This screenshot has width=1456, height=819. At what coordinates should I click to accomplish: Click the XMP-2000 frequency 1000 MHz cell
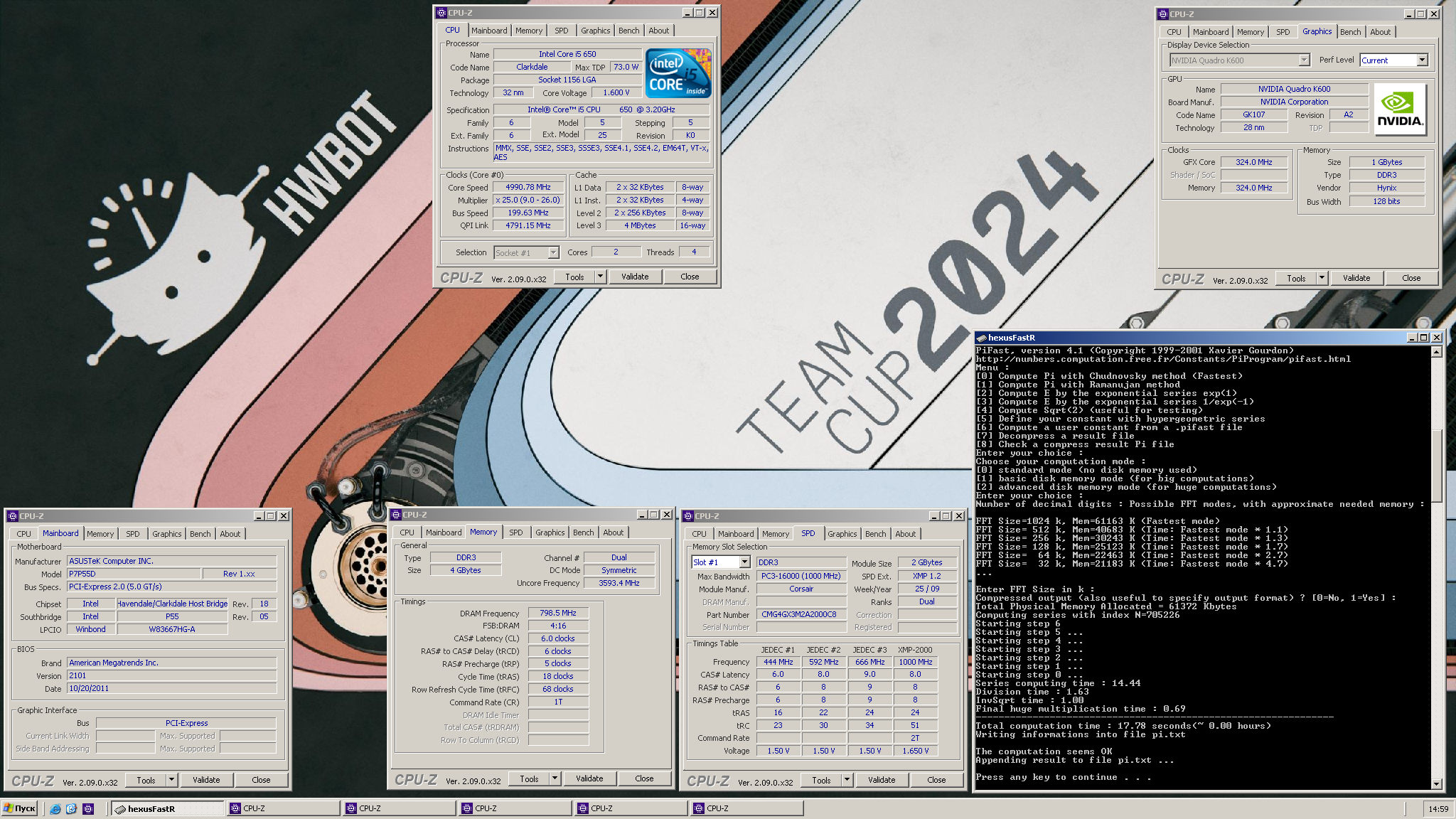coord(915,662)
